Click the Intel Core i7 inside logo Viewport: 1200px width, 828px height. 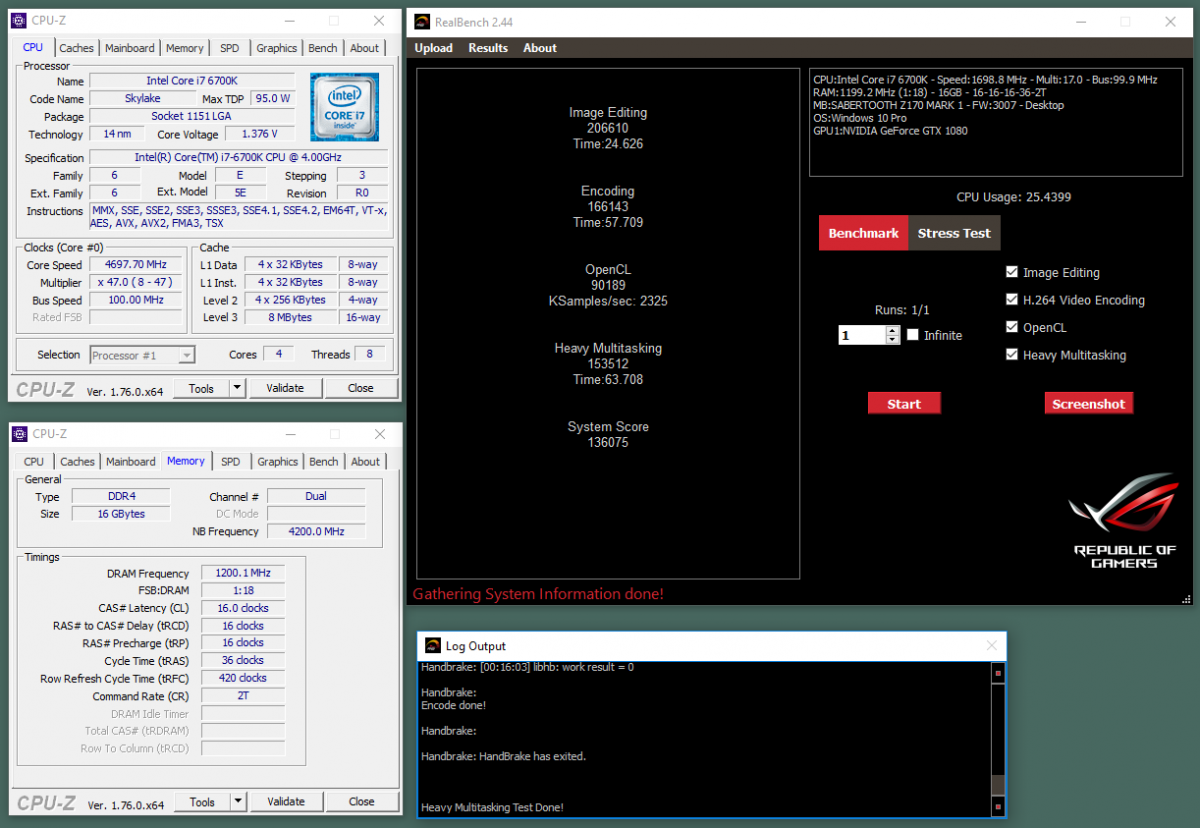[x=345, y=107]
